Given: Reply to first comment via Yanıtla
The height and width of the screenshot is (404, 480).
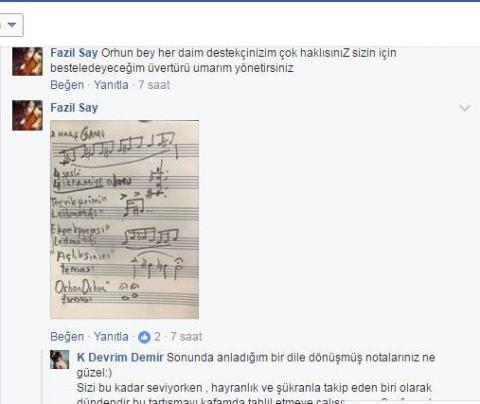Looking at the screenshot, I should pyautogui.click(x=111, y=85).
